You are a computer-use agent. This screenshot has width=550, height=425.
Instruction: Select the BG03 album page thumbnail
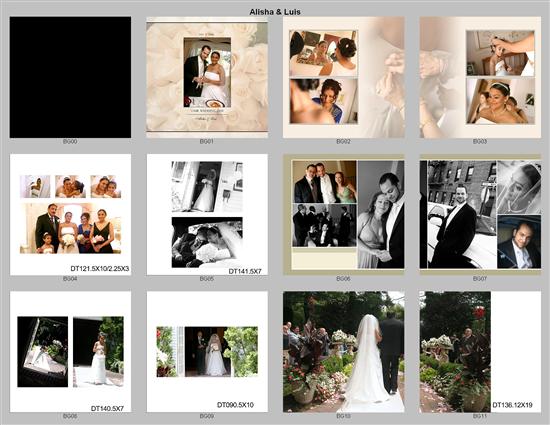(480, 77)
